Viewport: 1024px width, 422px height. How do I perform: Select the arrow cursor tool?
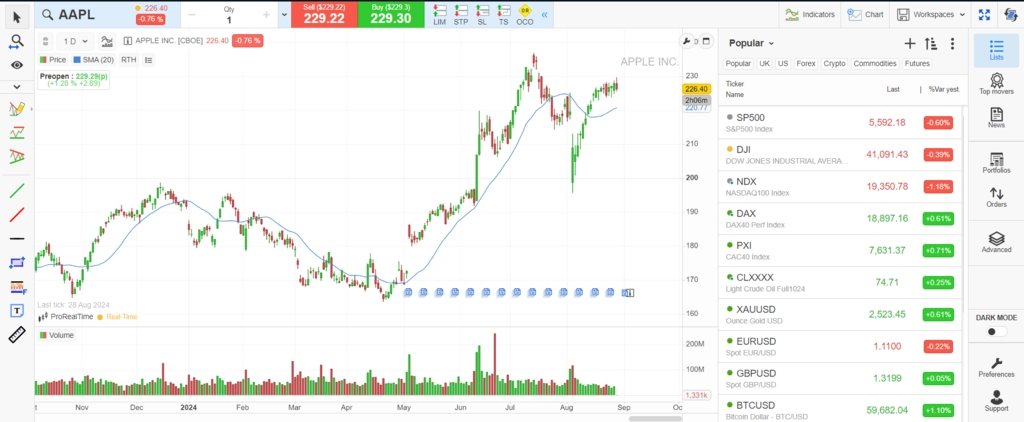click(17, 15)
